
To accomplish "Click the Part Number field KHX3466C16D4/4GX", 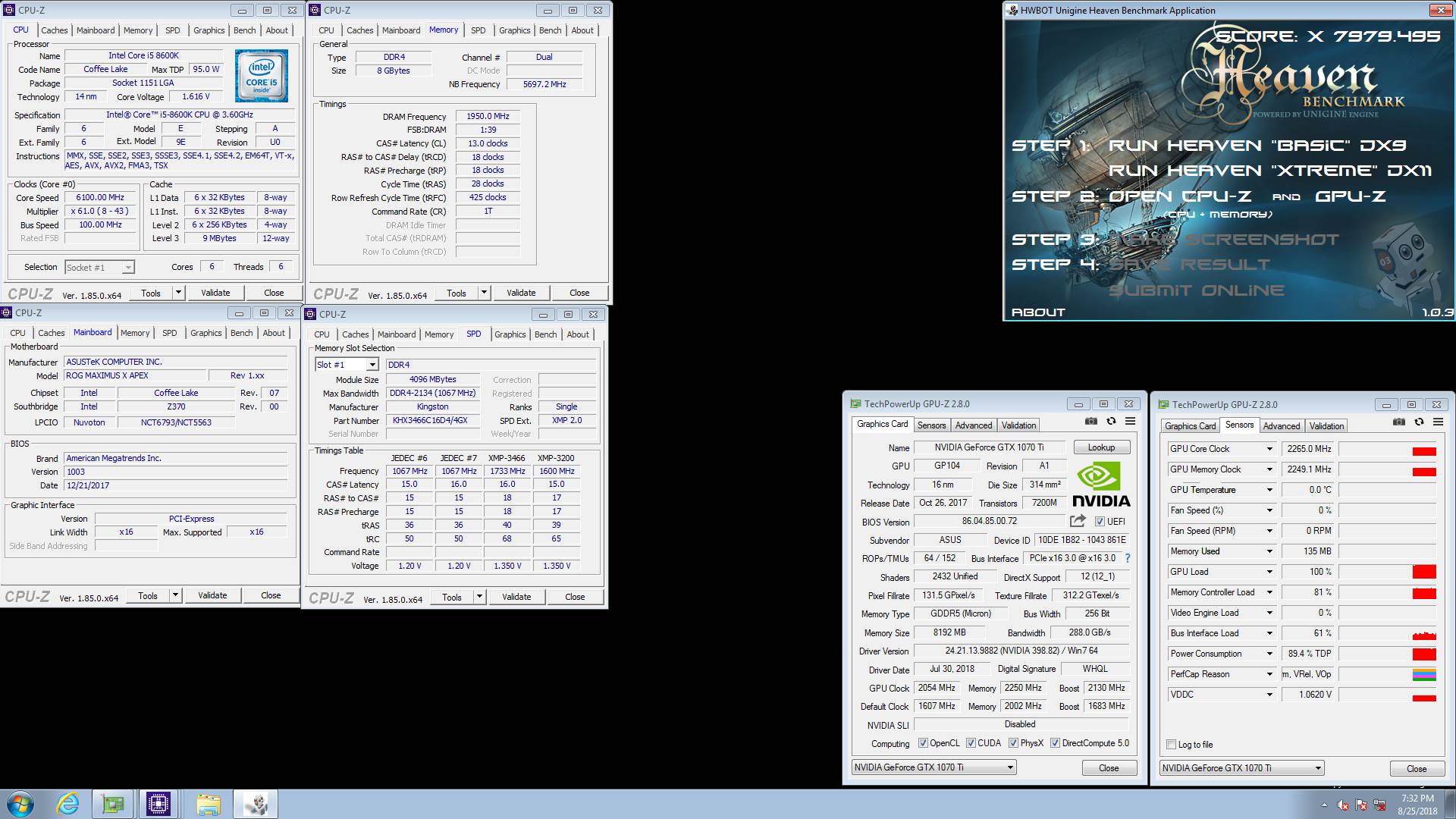I will click(433, 420).
